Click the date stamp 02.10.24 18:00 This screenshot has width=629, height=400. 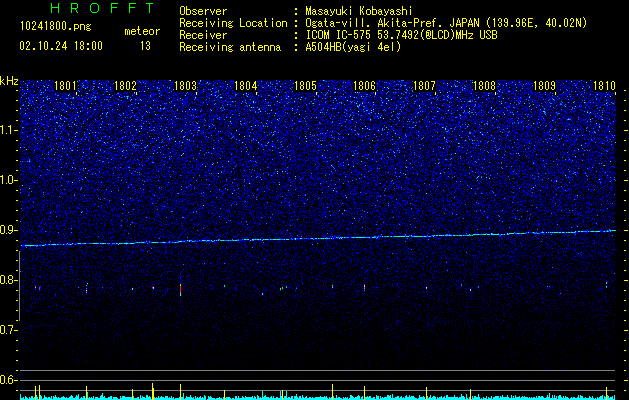click(x=61, y=46)
